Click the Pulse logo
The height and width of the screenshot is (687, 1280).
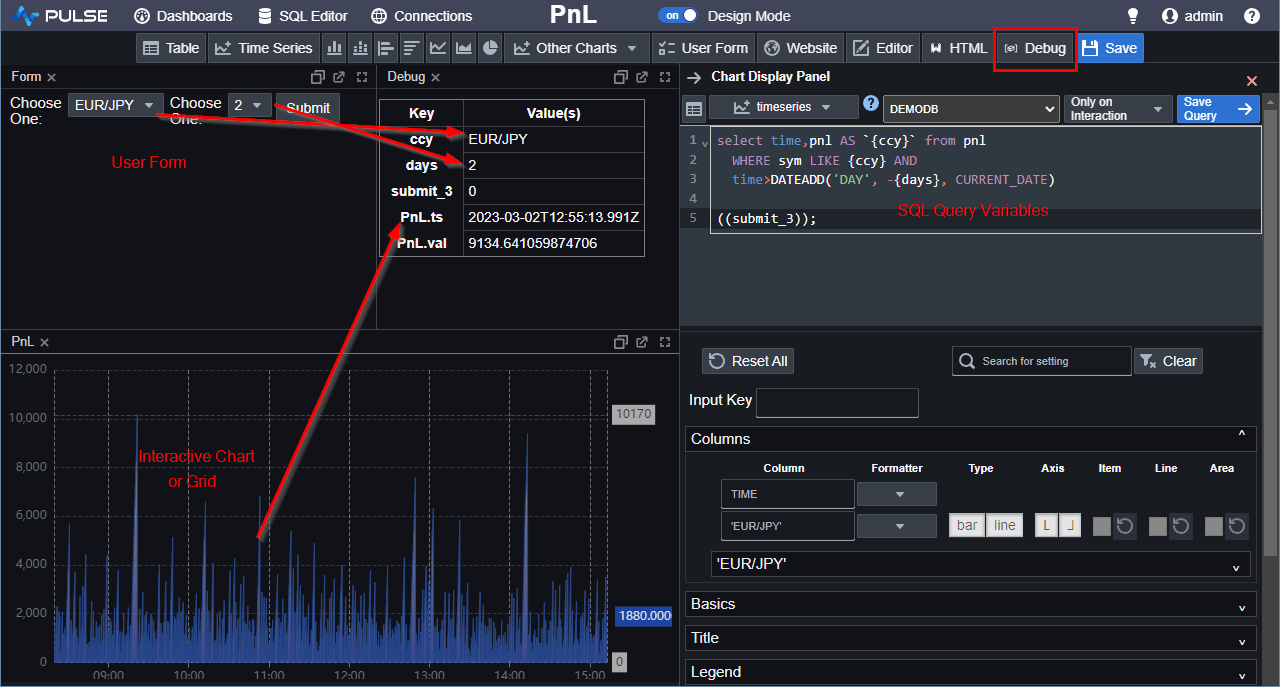coord(61,16)
